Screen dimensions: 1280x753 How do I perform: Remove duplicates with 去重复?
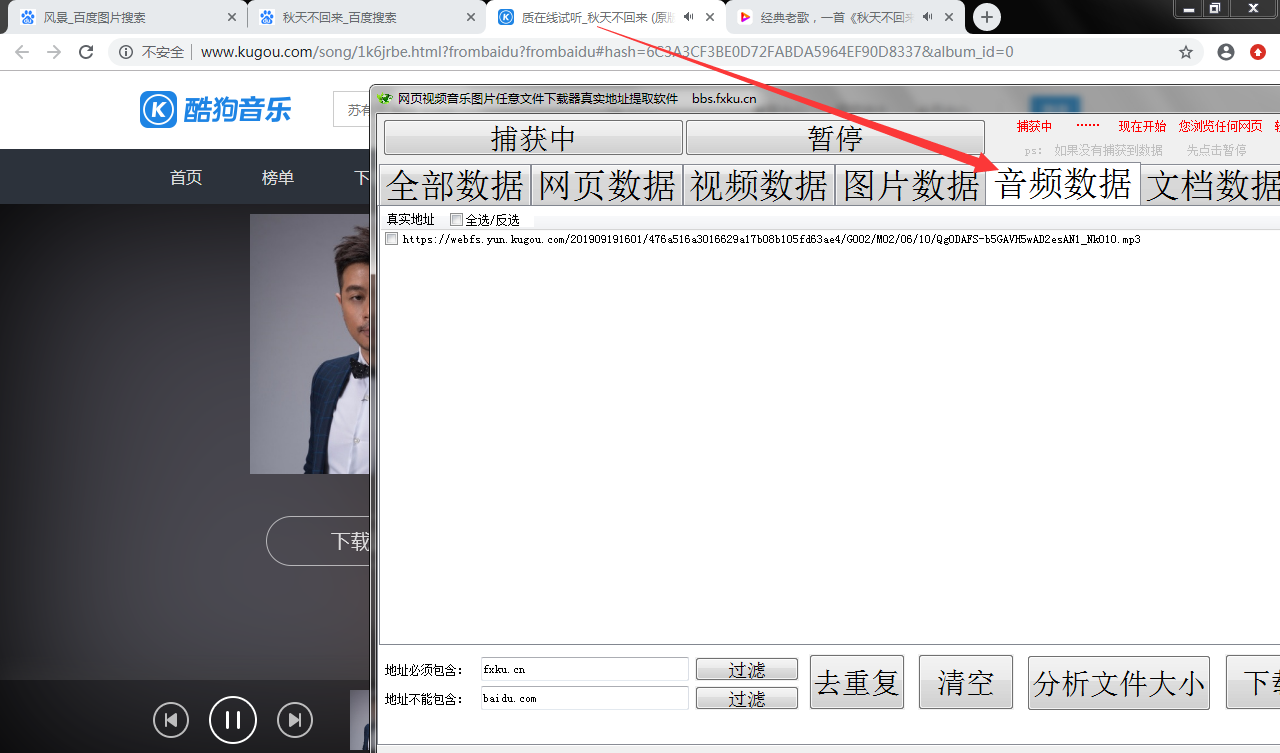[x=857, y=683]
